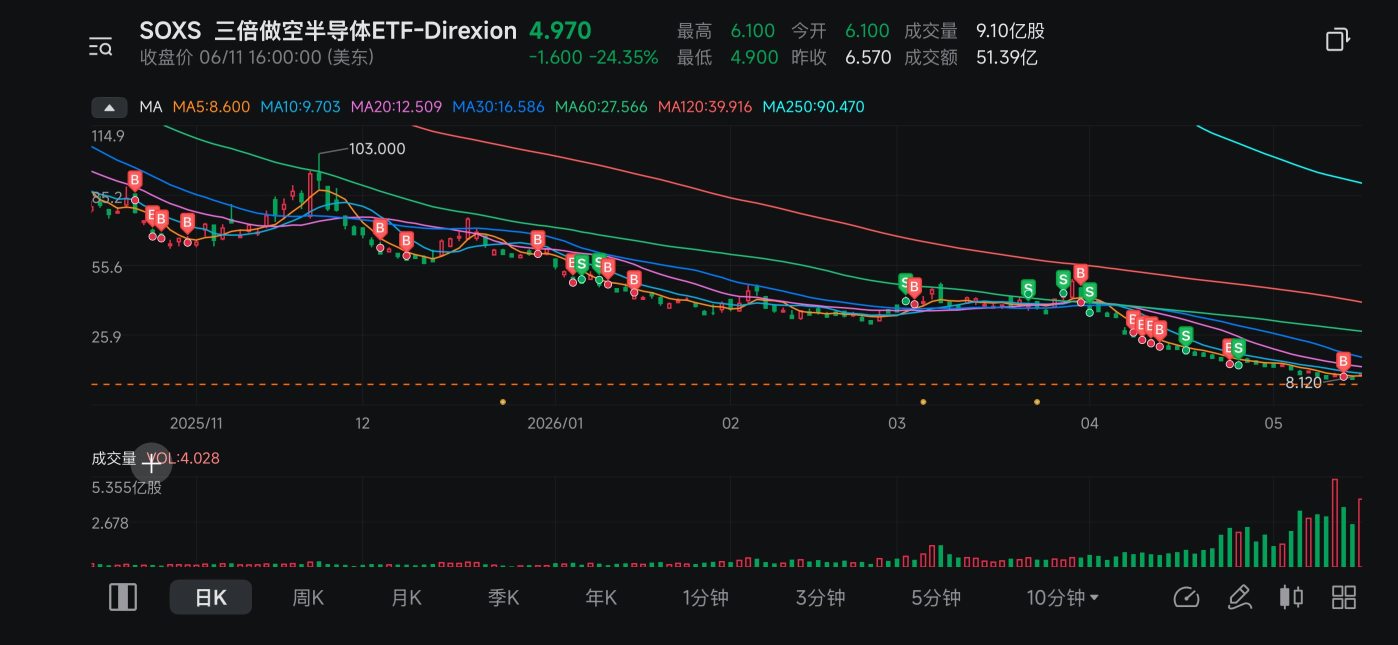Click the MA250:90.470 indicator label
The image size is (1398, 645).
(x=813, y=107)
